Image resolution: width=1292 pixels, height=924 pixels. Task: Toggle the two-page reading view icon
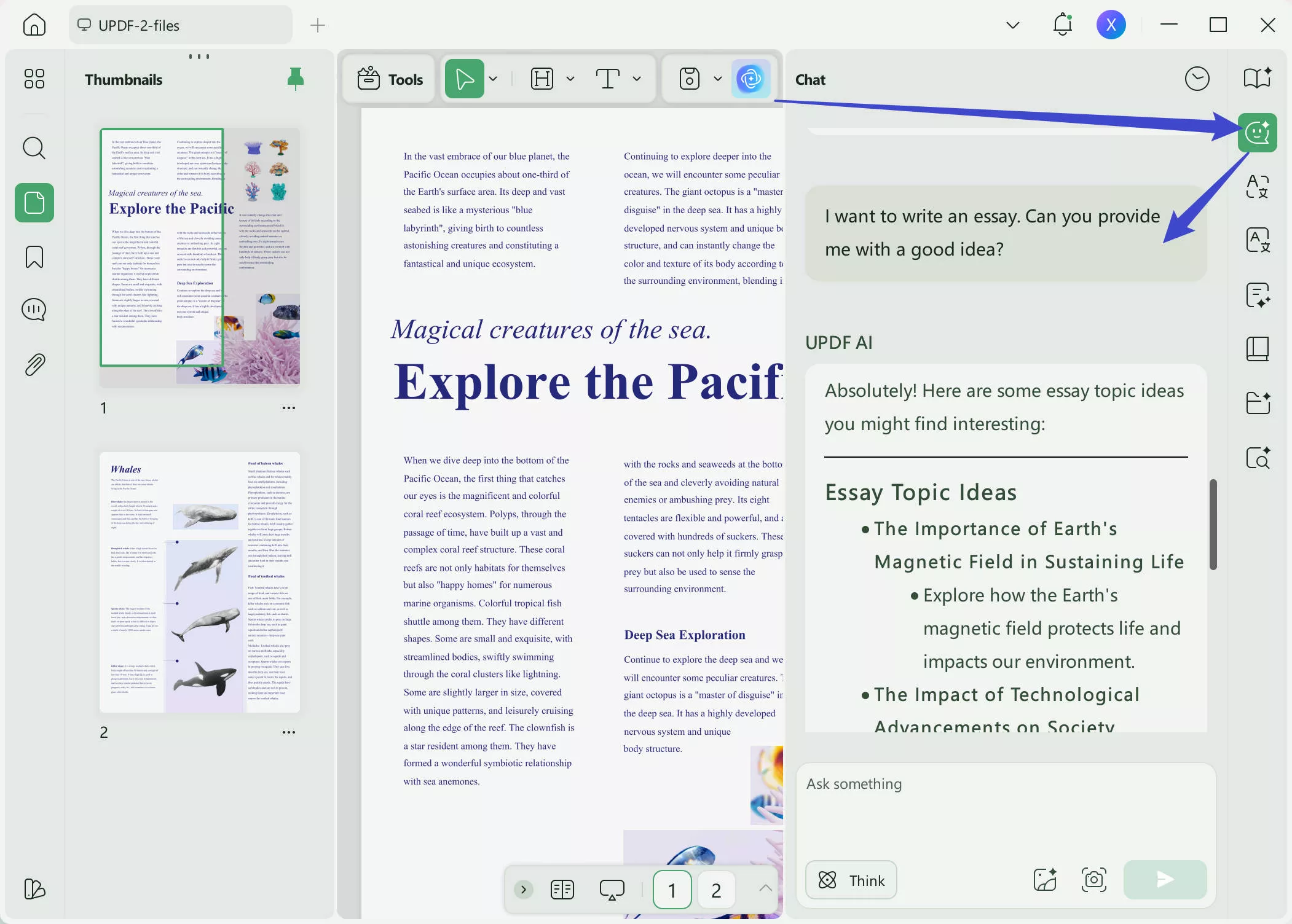562,890
